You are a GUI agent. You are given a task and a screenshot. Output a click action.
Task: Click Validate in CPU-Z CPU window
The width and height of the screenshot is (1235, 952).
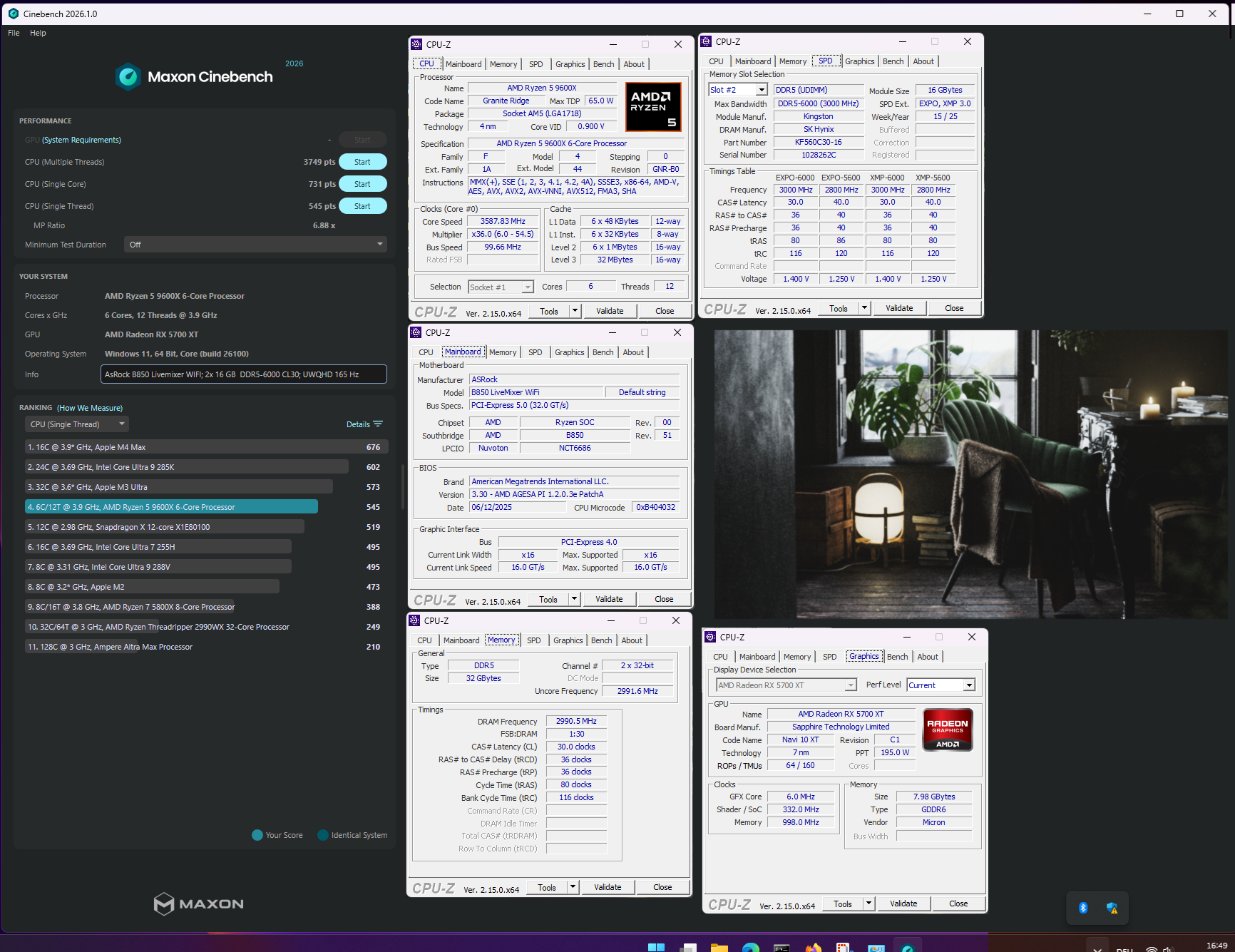pyautogui.click(x=610, y=311)
